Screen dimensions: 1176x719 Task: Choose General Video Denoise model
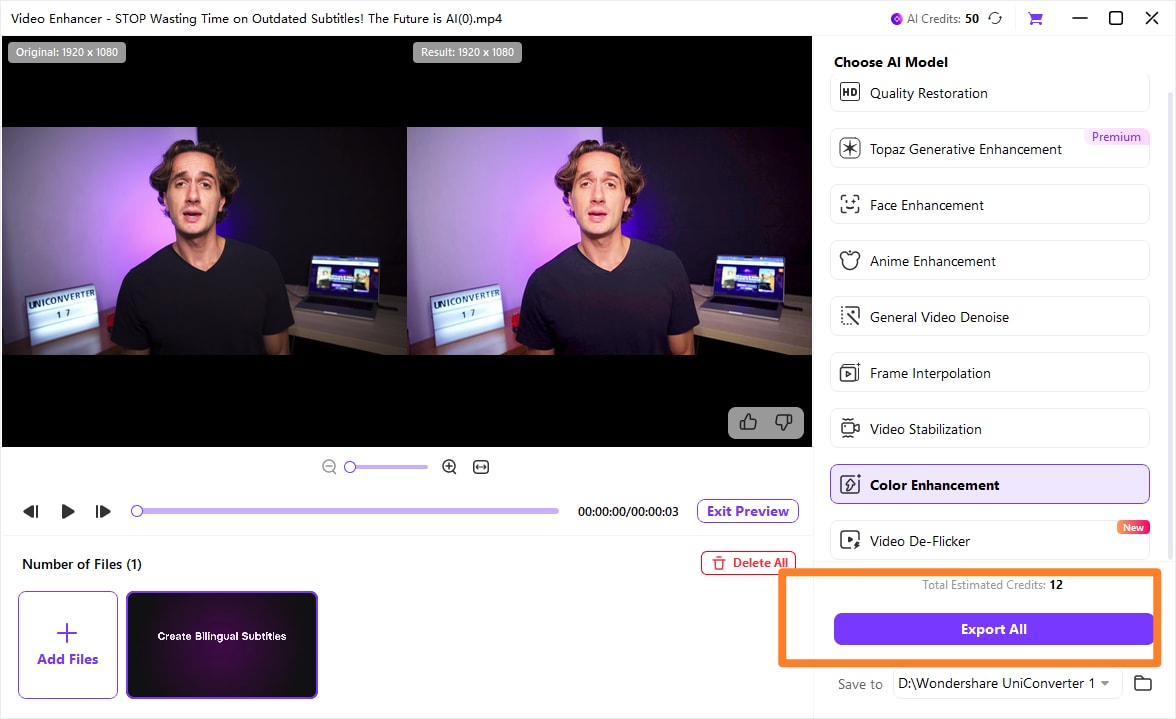pyautogui.click(x=990, y=316)
